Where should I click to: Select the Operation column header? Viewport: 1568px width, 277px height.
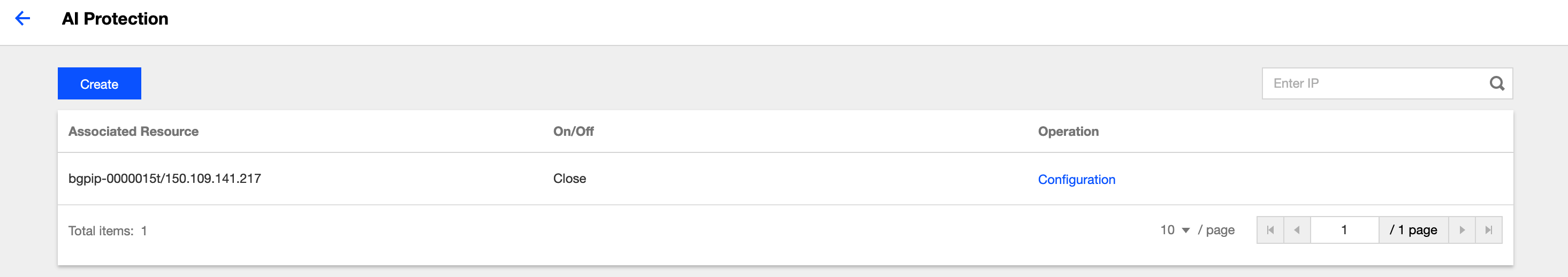tap(1068, 132)
